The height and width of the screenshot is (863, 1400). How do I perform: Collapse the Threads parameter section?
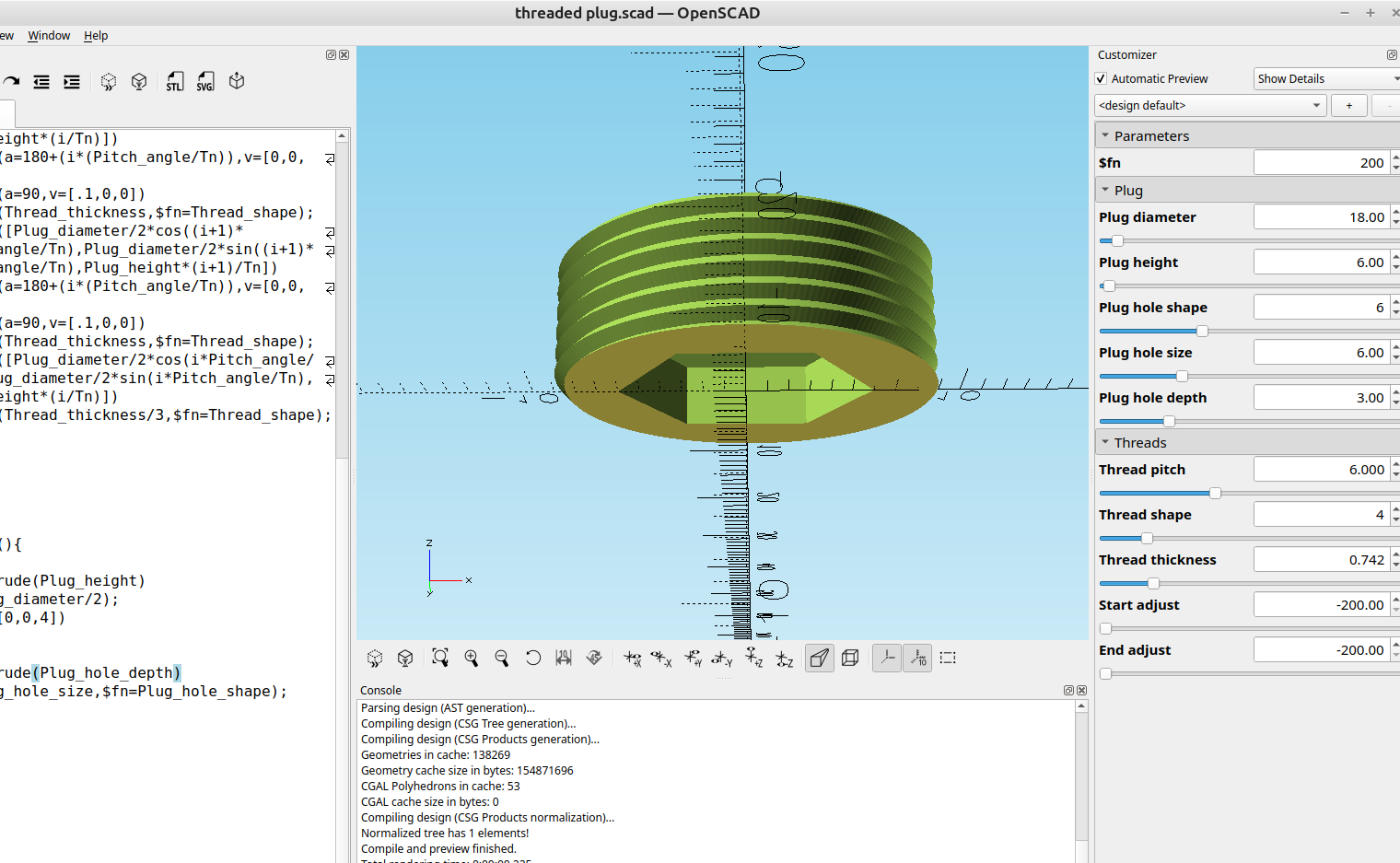tap(1105, 442)
